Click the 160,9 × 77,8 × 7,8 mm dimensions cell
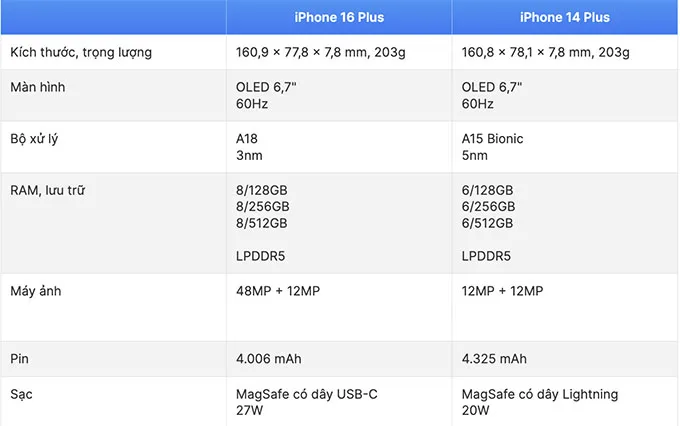The image size is (680, 426). 339,52
